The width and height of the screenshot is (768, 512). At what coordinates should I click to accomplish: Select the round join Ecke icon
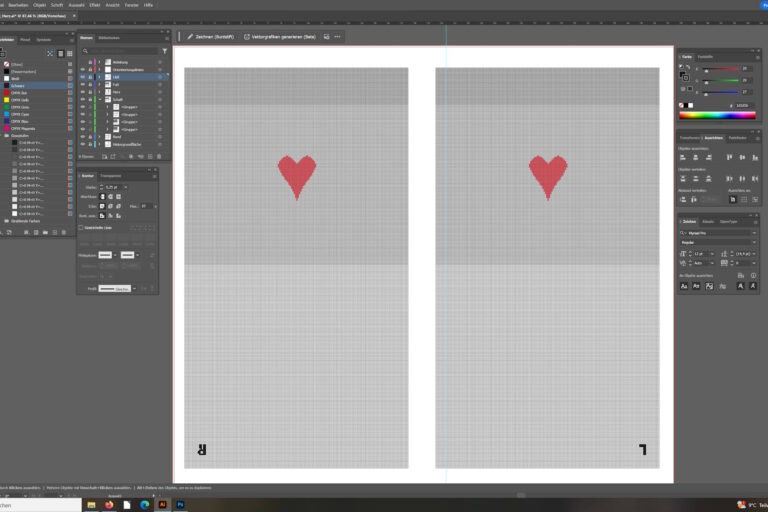coord(110,206)
